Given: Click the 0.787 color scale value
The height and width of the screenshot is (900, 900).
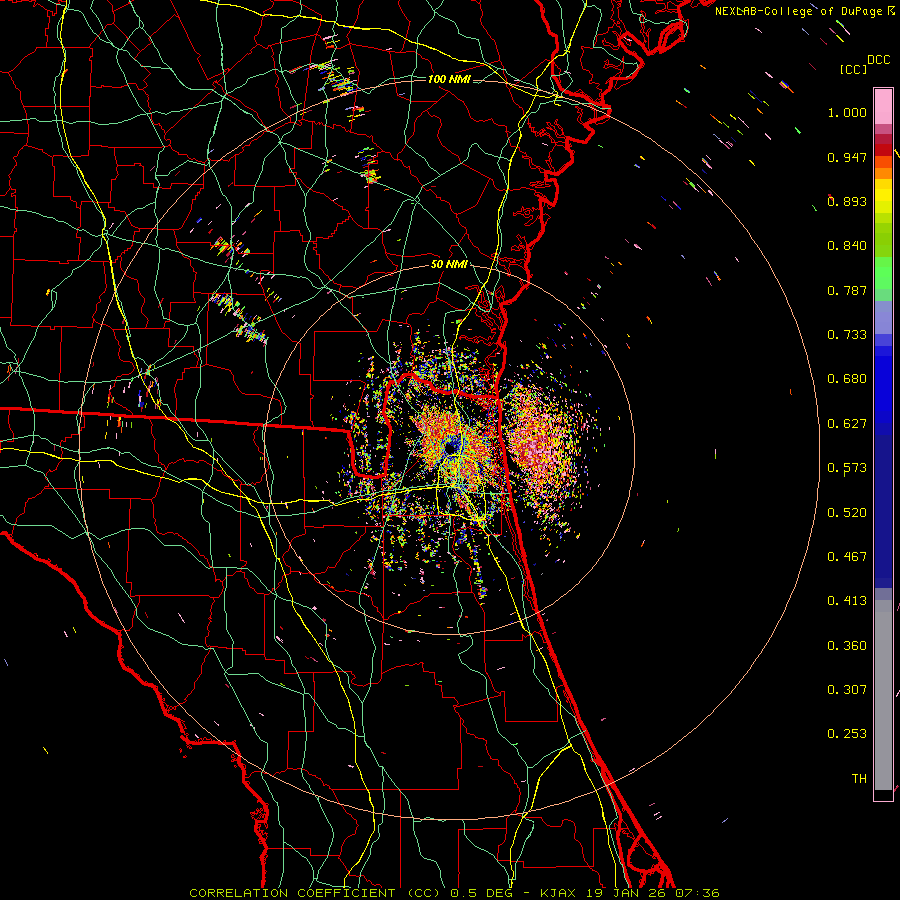Looking at the screenshot, I should point(847,290).
